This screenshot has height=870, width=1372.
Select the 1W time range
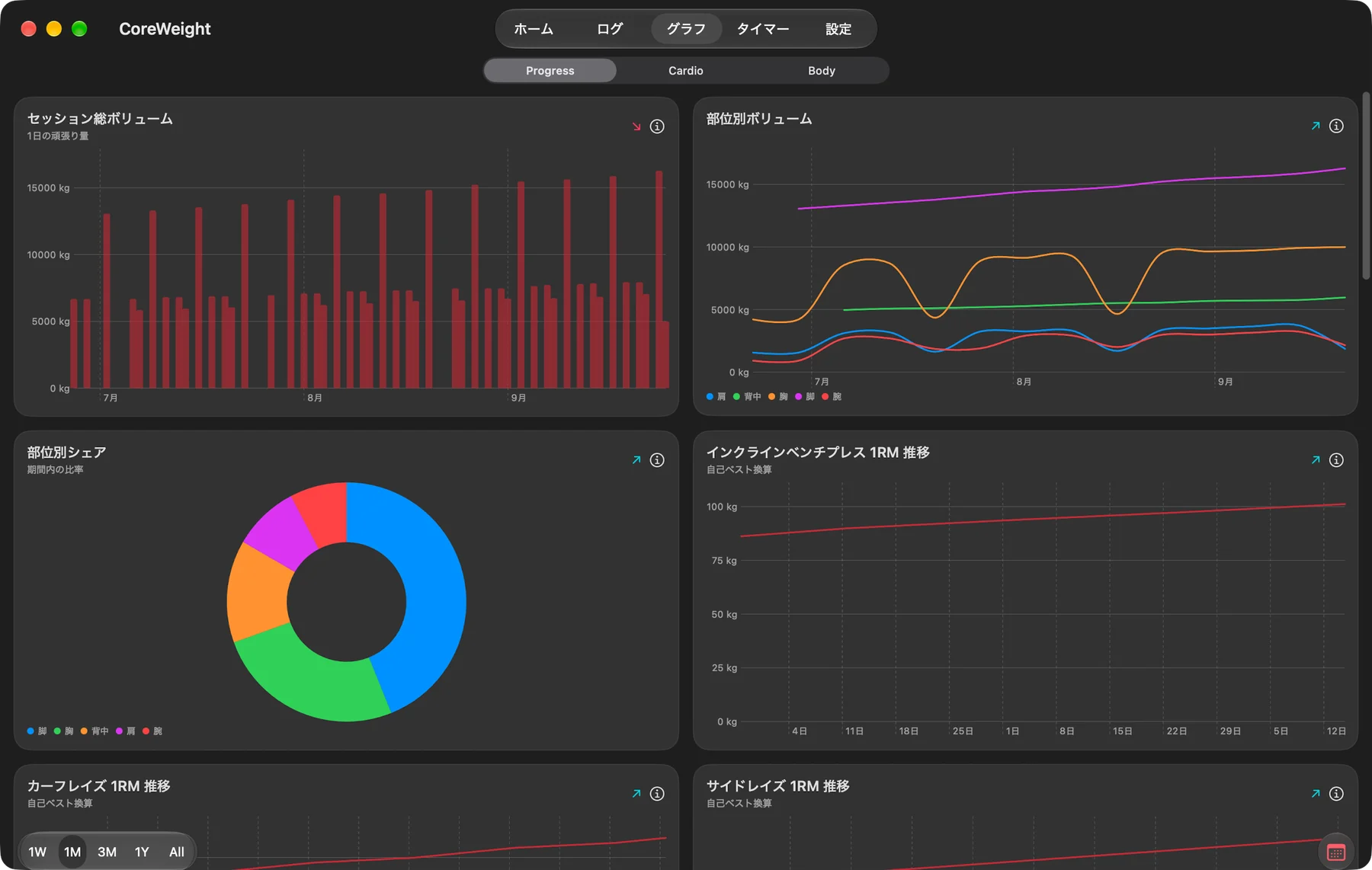37,852
